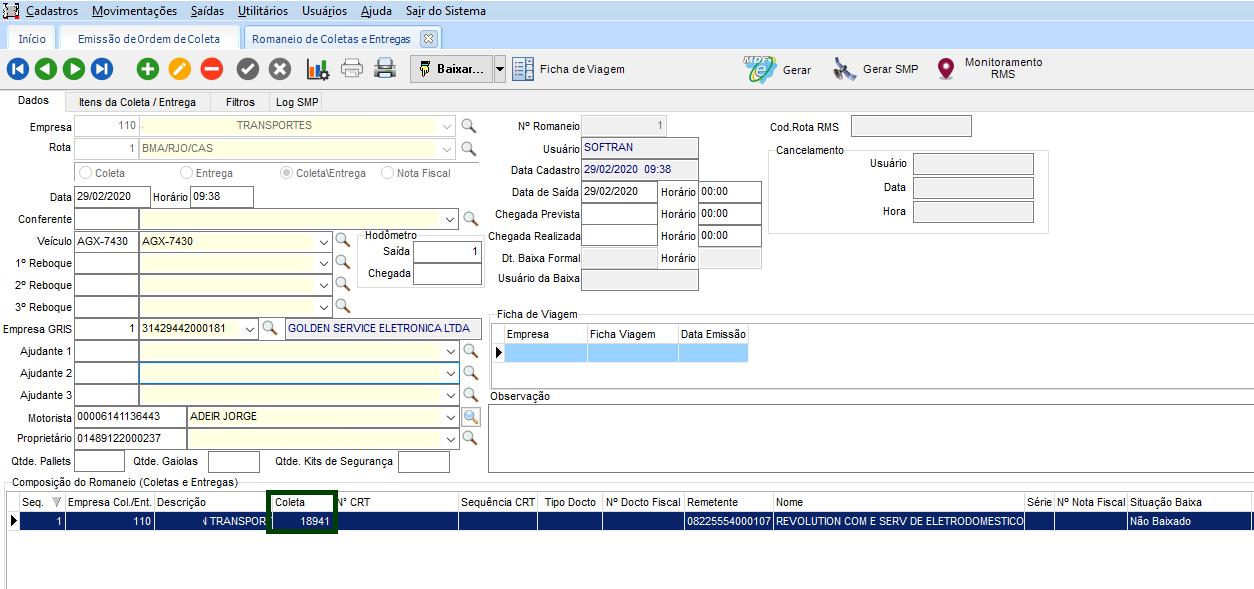Click the green add new record icon
Image resolution: width=1254 pixels, height=589 pixels.
click(x=148, y=69)
